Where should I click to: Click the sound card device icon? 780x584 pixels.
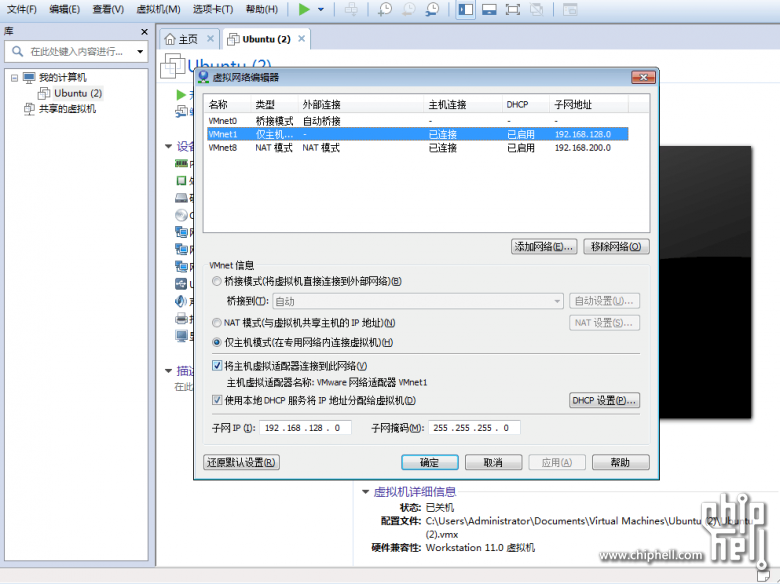click(x=181, y=301)
